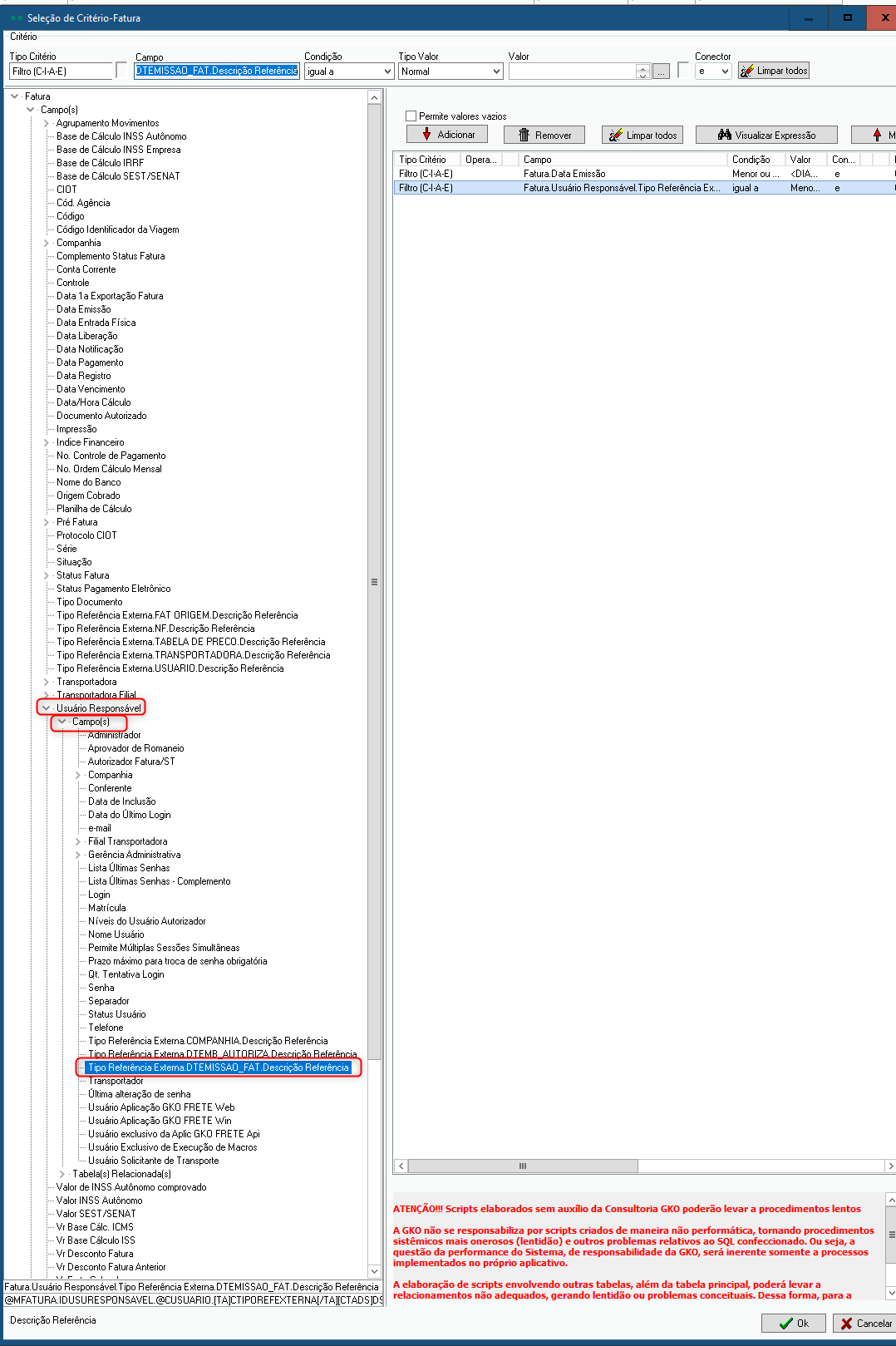Expand Transportadora node
Screen dimensions: 896x1346
(47, 682)
